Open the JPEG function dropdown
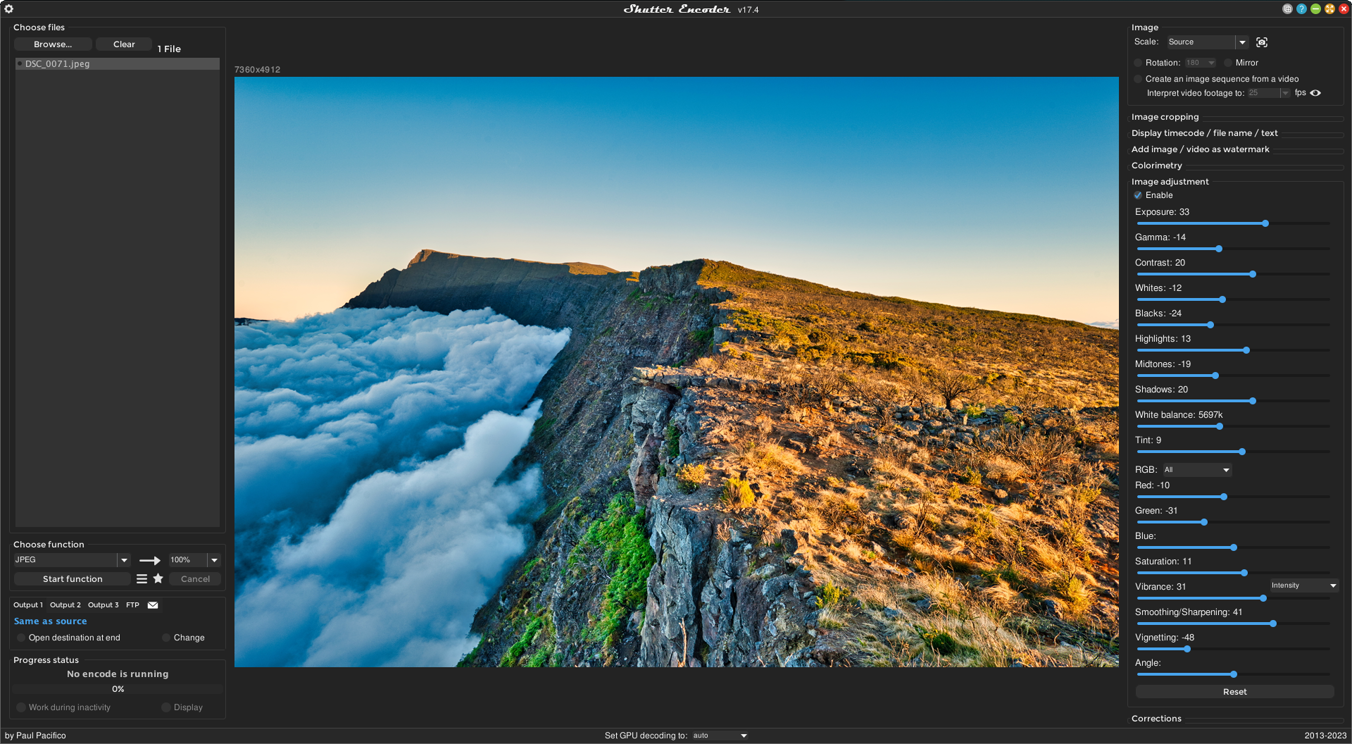Screen dimensions: 1352x744 [x=68, y=560]
